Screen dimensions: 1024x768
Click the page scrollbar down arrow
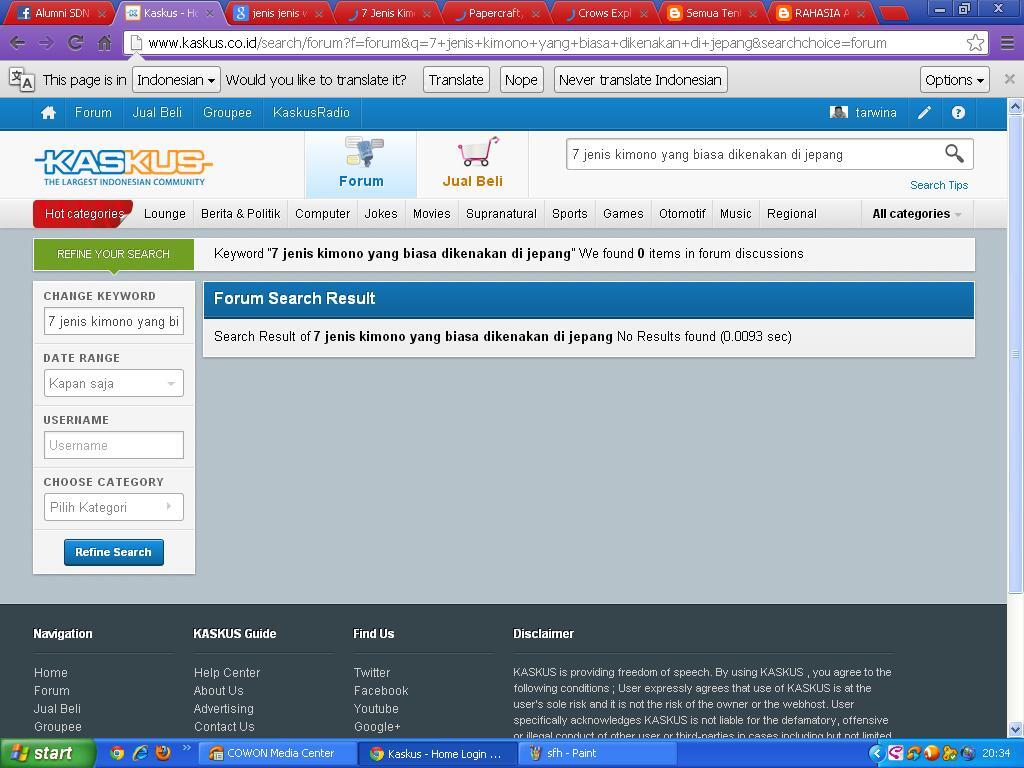point(1016,729)
